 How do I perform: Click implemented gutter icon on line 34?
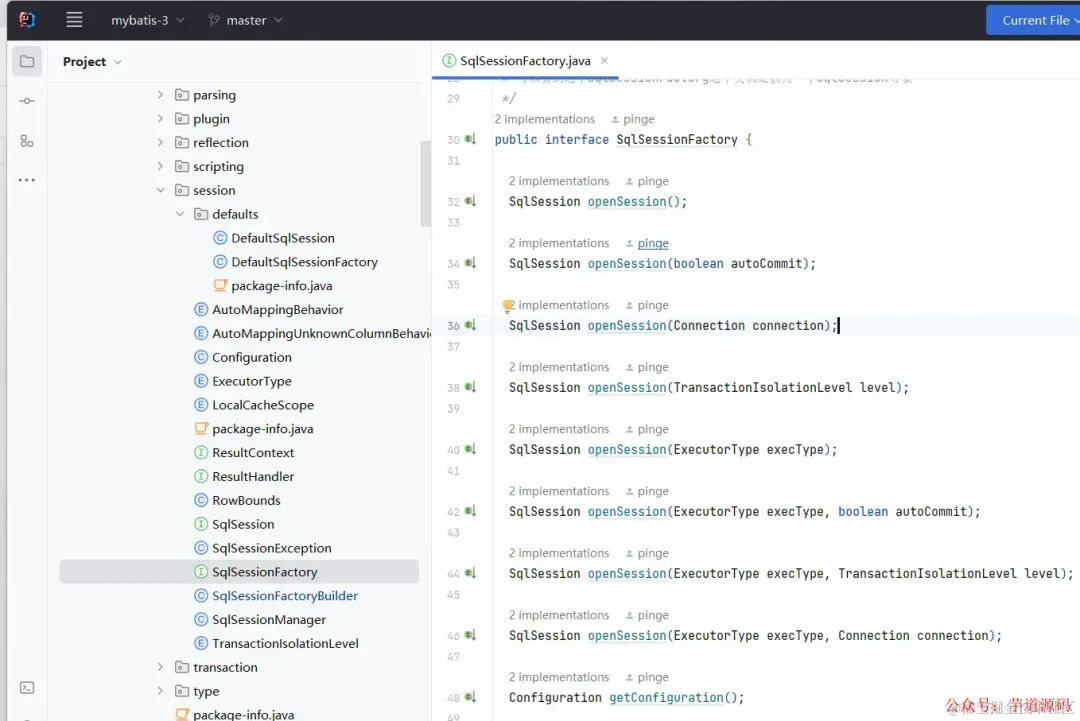pyautogui.click(x=470, y=263)
